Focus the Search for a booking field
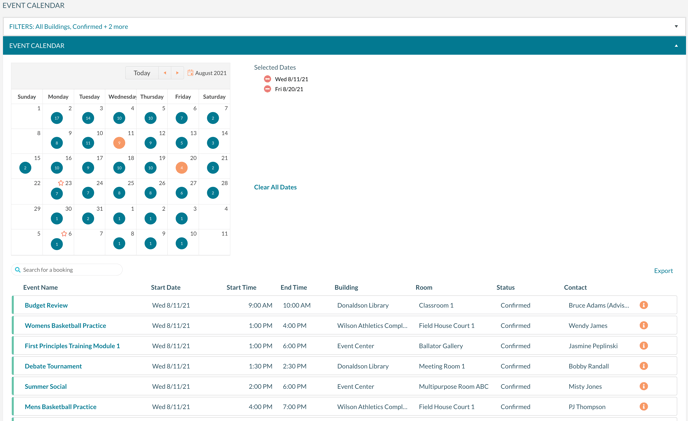The image size is (688, 421). pos(70,270)
